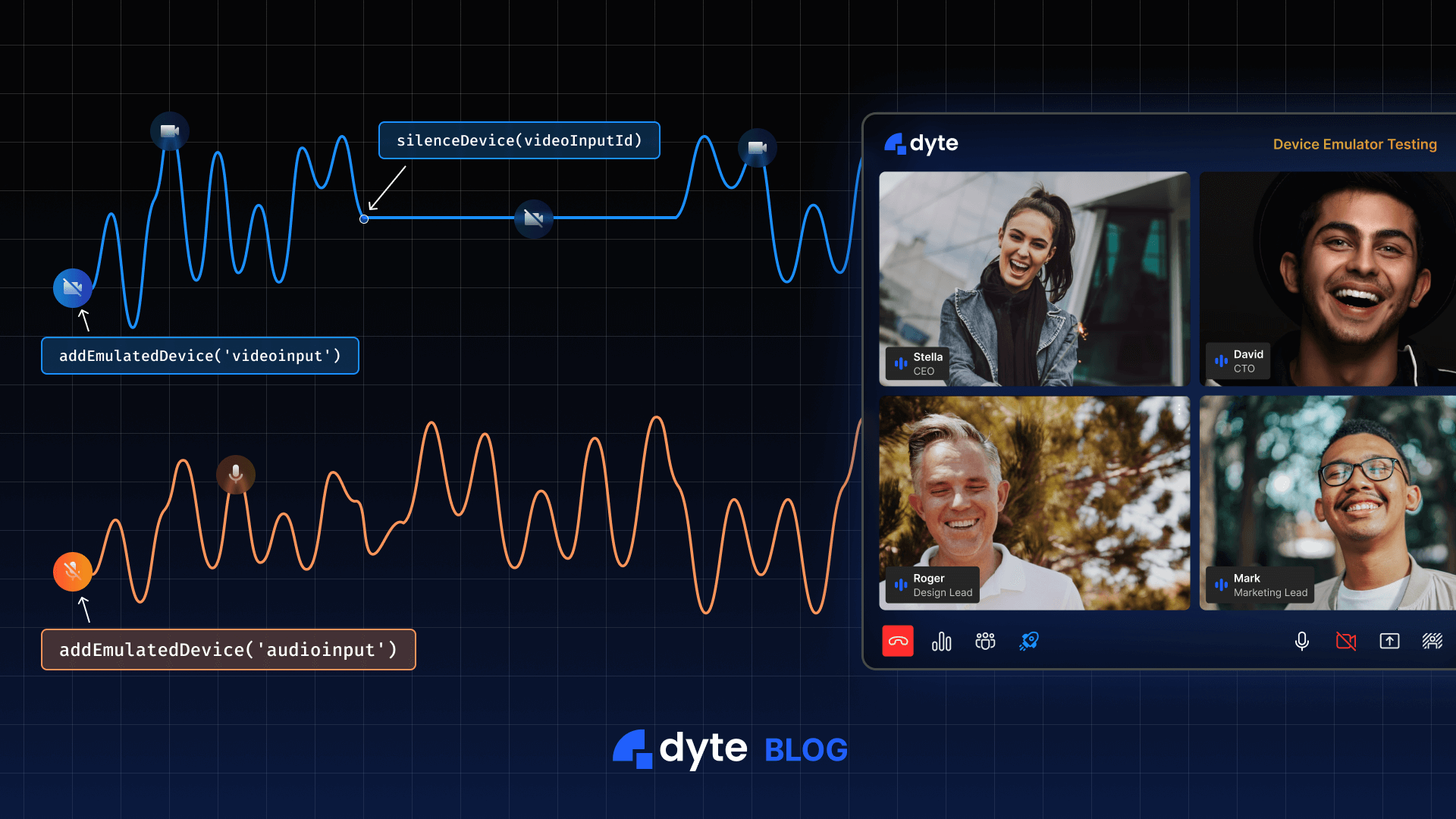Click the addEmulatedDevice('audioinput') code label
1456x819 pixels.
228,649
